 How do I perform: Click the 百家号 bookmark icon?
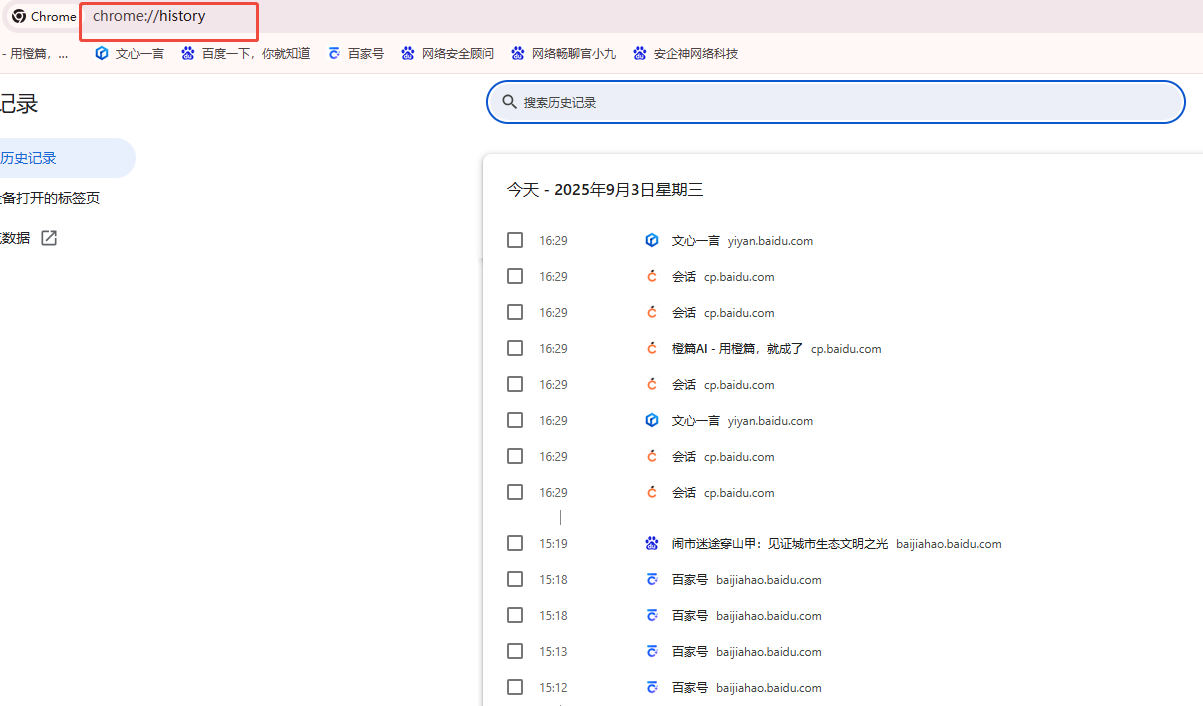334,54
